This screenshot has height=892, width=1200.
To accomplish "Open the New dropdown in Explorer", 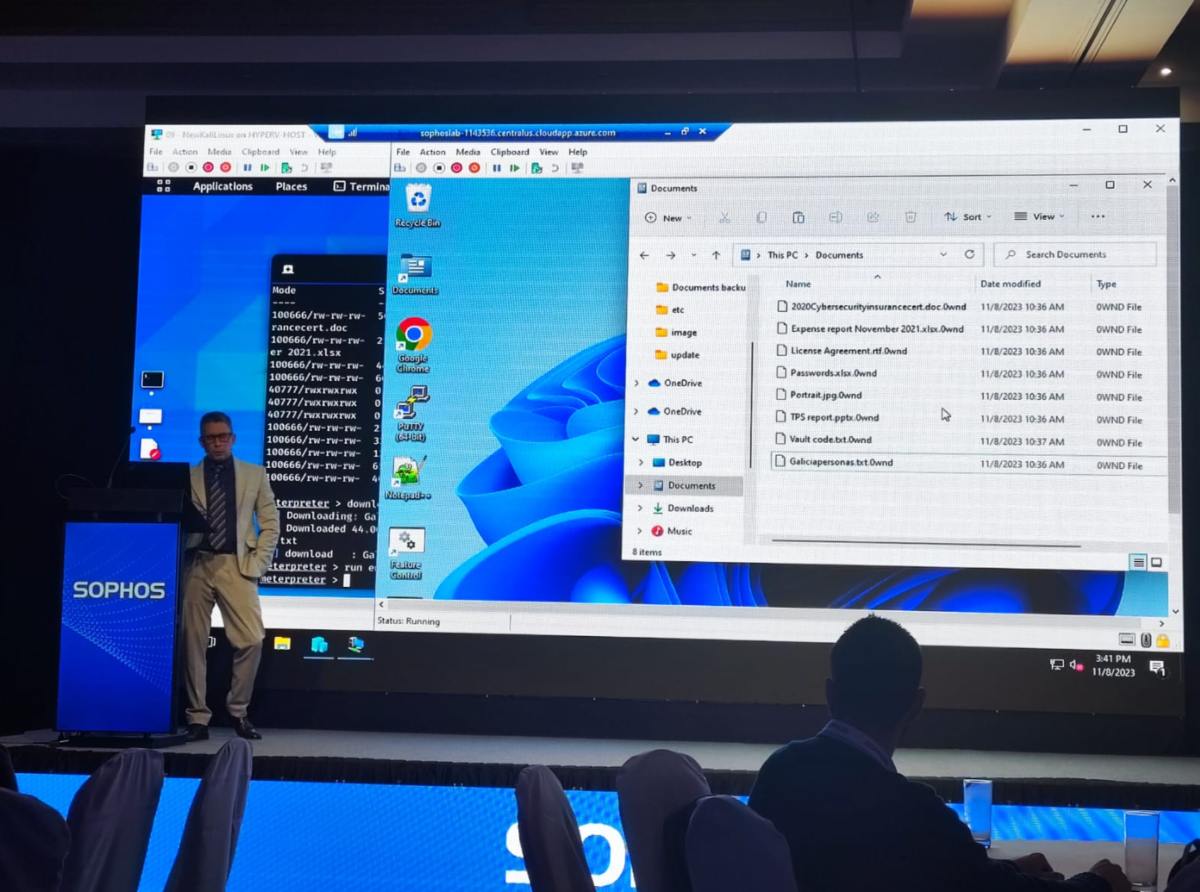I will [670, 217].
